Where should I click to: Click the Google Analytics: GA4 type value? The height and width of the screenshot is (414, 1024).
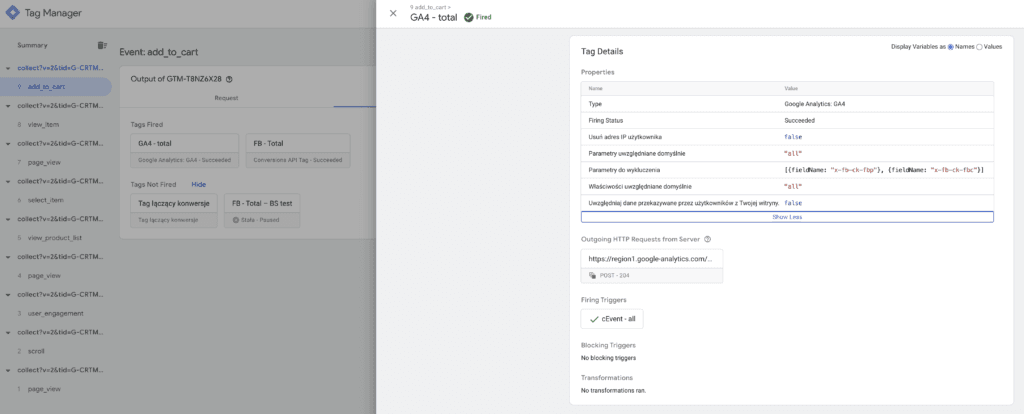[815, 103]
